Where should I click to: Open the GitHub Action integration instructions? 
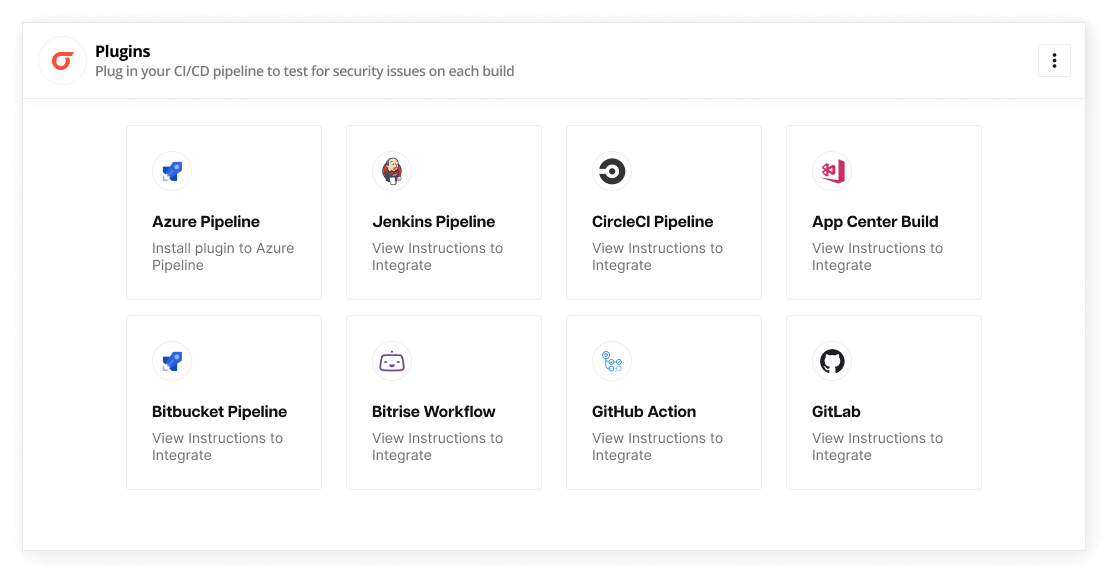pos(657,446)
